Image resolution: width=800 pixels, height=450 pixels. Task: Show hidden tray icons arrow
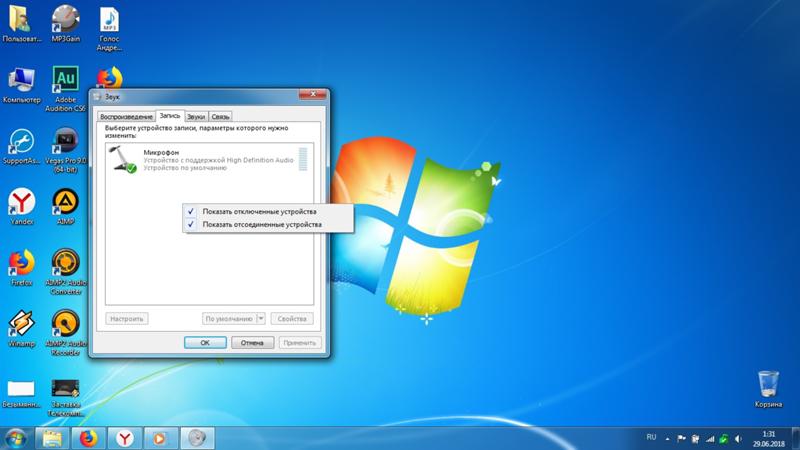667,439
